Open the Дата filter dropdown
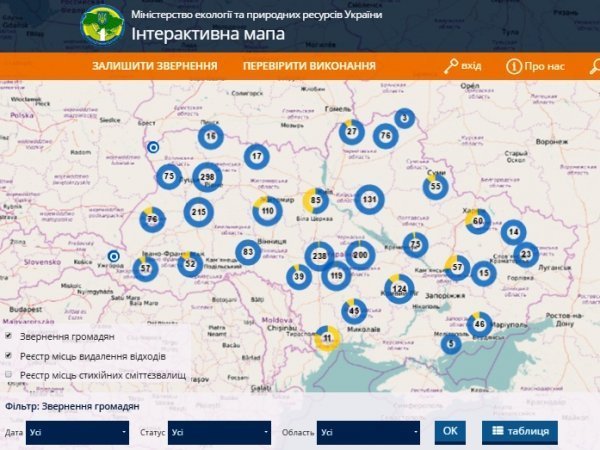 pos(78,433)
